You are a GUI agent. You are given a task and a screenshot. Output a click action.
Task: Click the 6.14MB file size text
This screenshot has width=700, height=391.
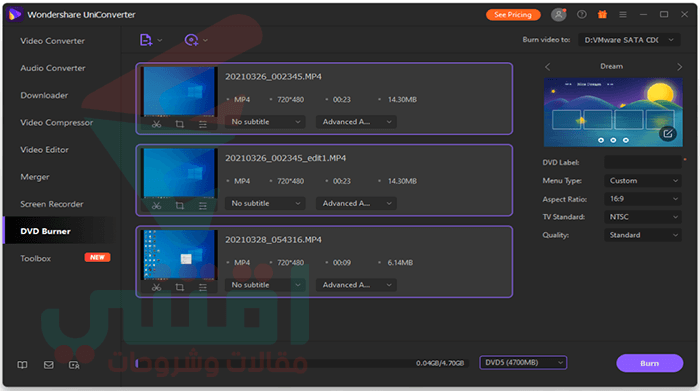pyautogui.click(x=400, y=263)
